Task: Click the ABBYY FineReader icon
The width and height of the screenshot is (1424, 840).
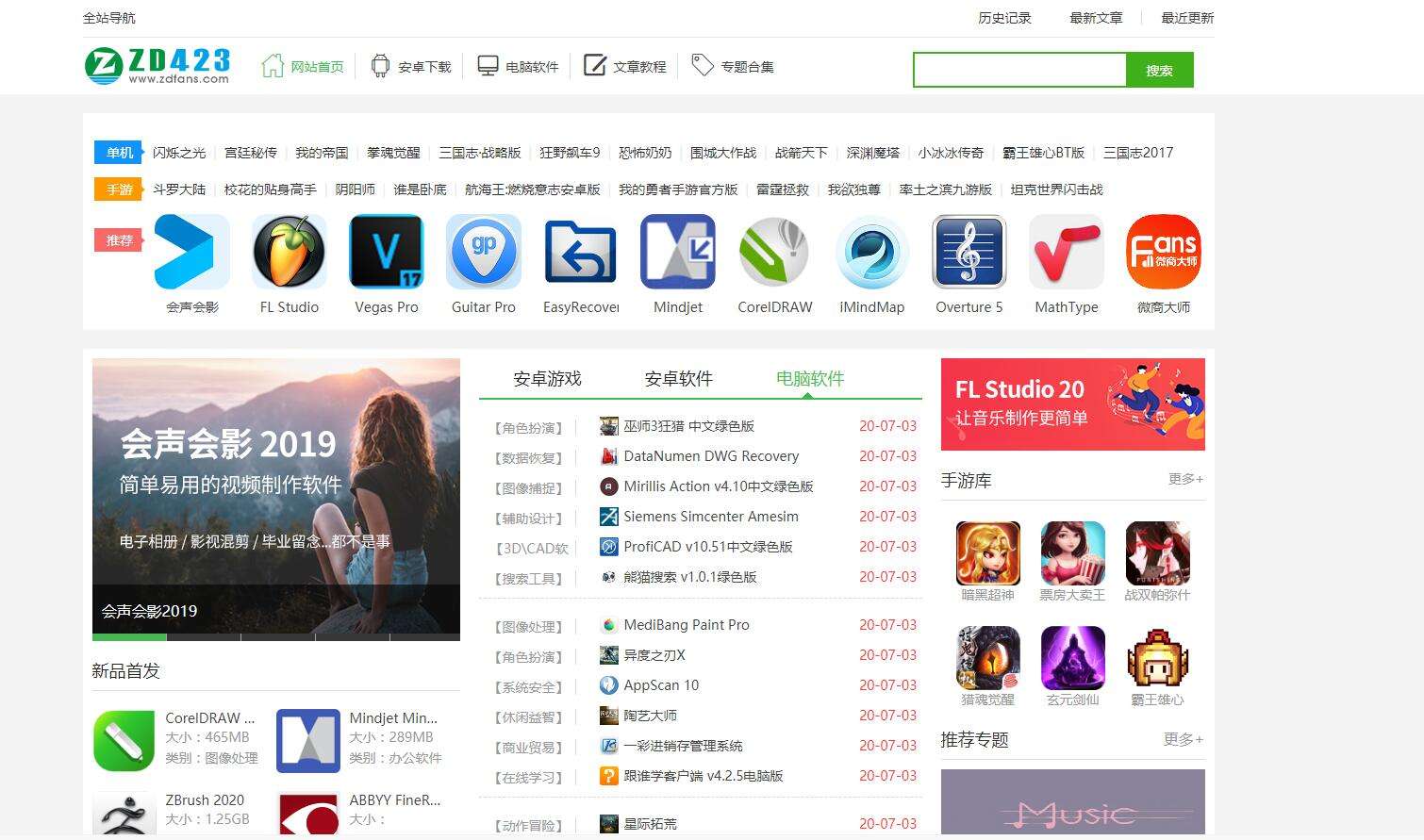Action: point(308,814)
